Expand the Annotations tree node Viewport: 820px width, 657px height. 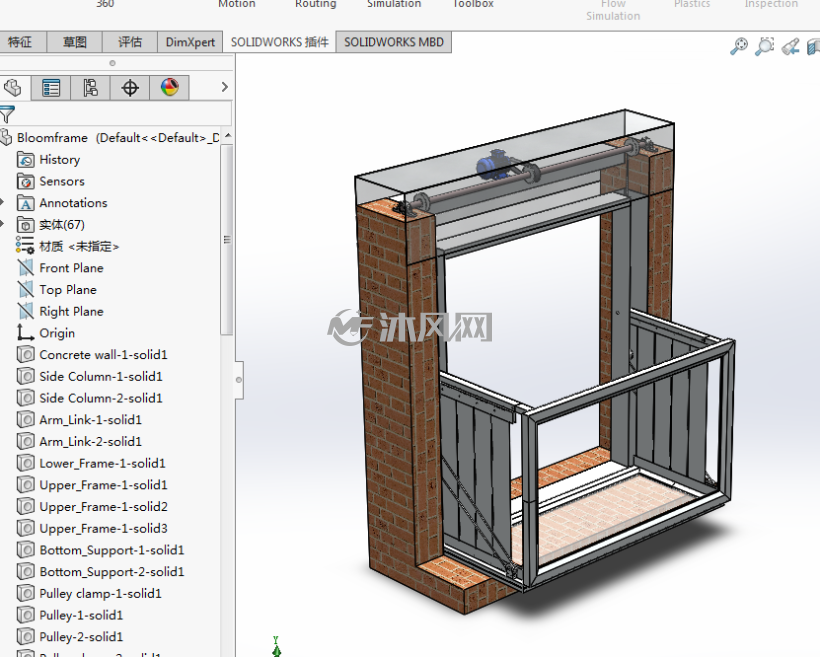click(x=3, y=202)
